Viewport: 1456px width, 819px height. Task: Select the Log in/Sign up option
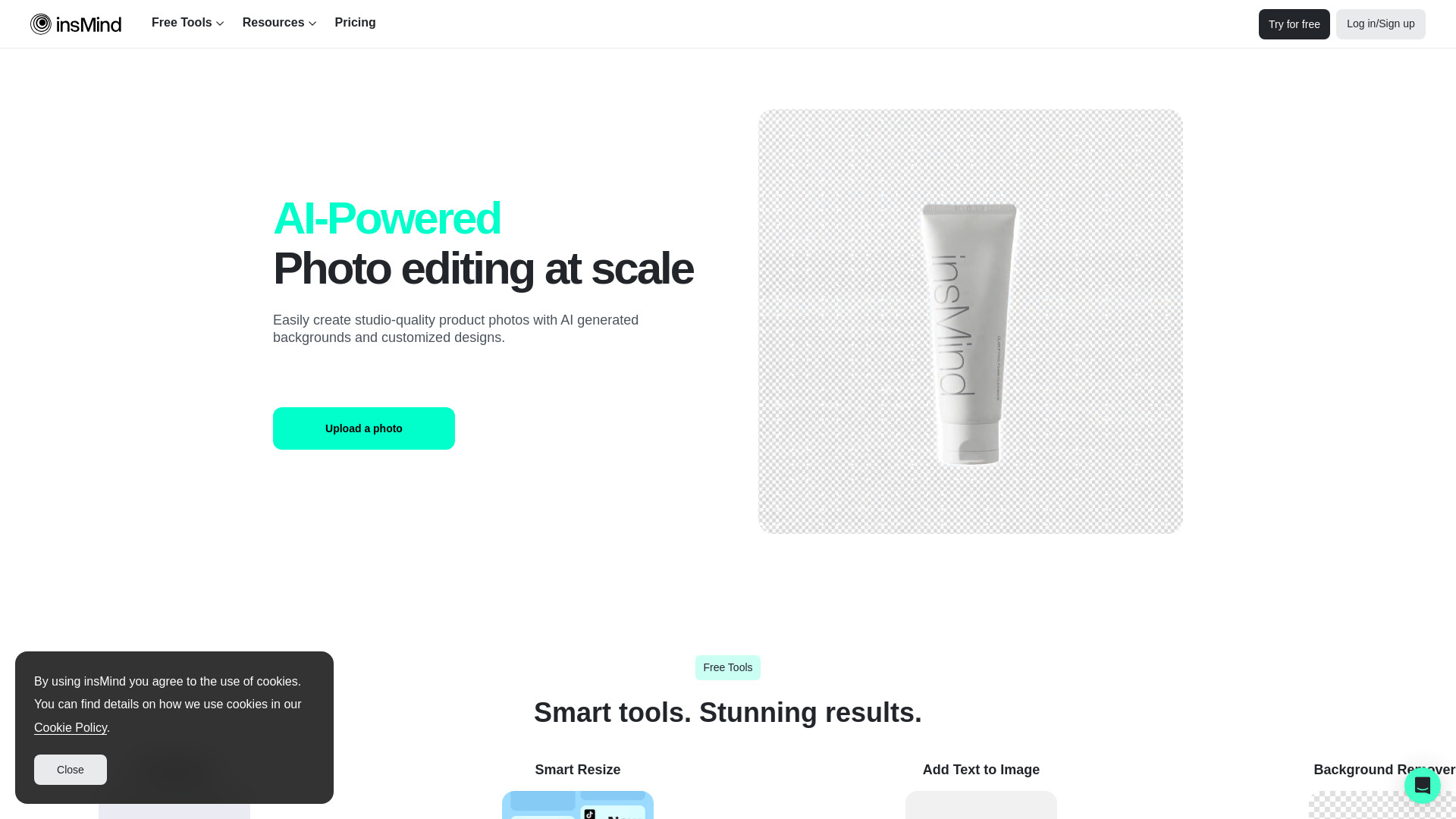[1381, 24]
